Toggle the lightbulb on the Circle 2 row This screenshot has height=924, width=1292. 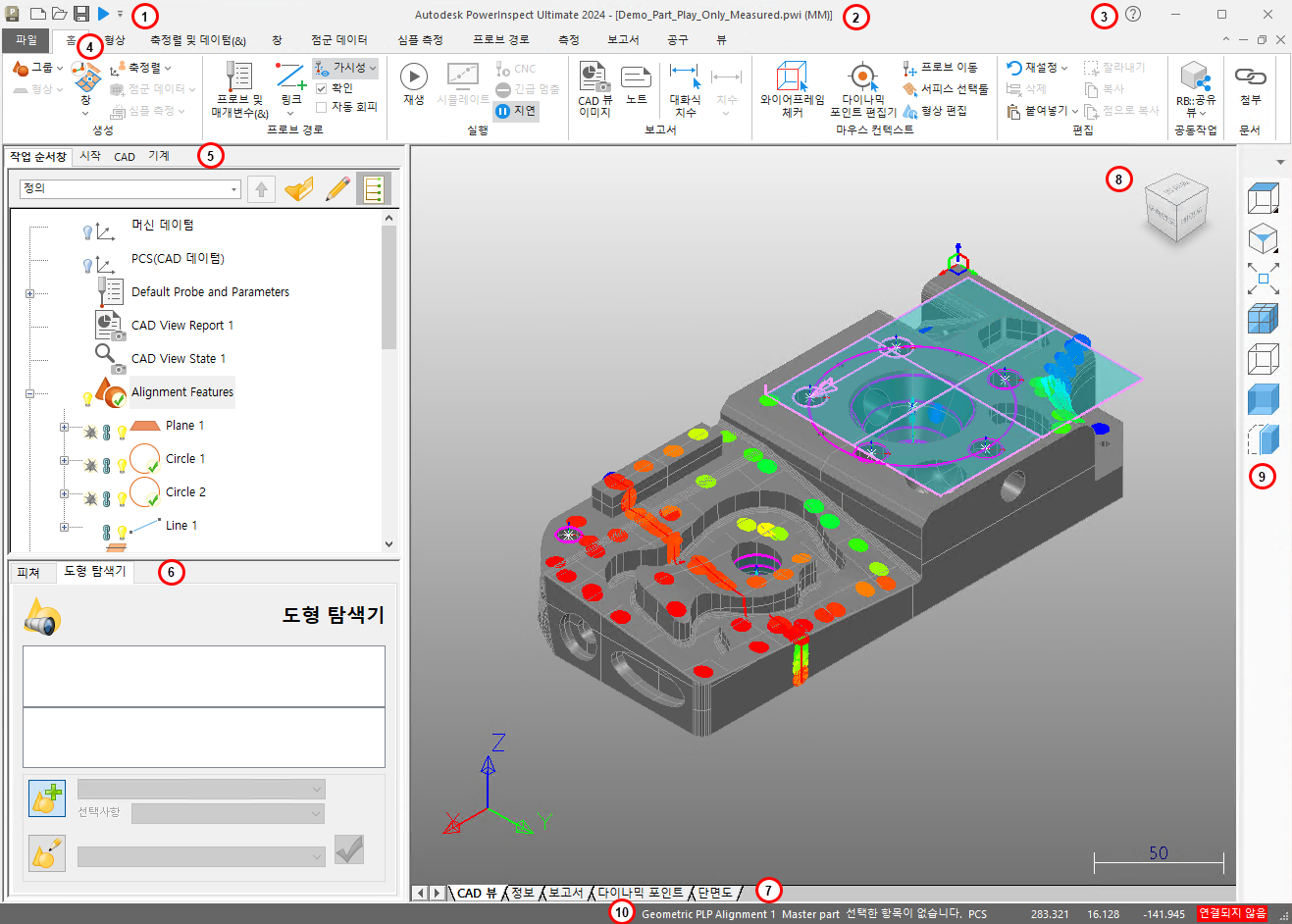point(122,497)
